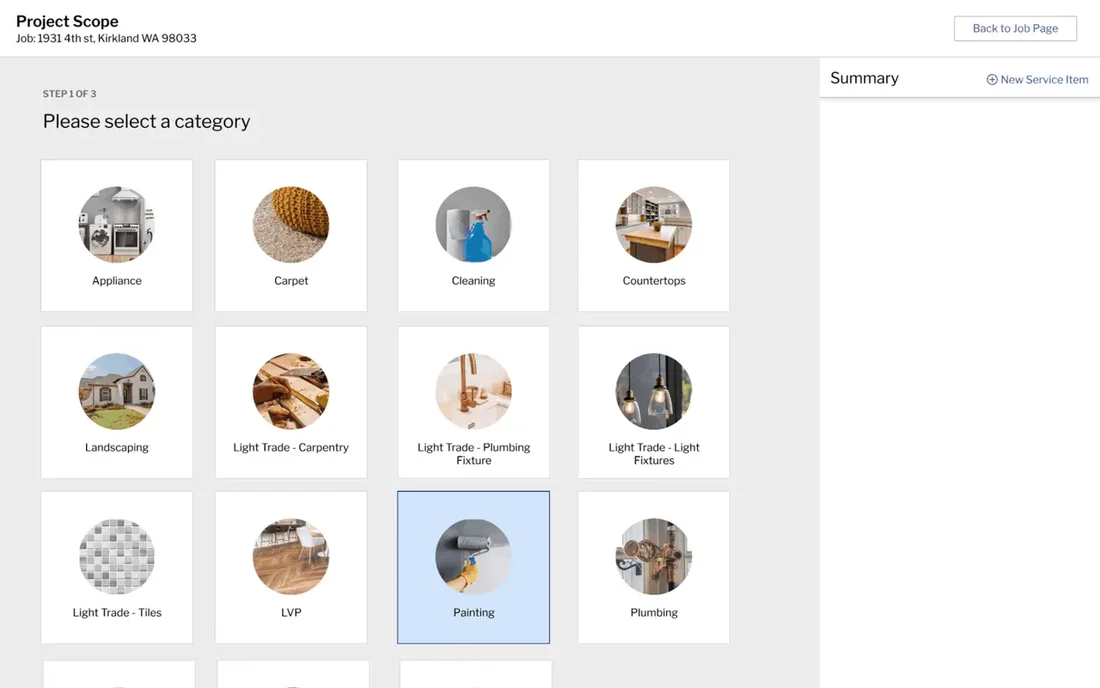Select the Countertops kitchen image

coord(654,224)
